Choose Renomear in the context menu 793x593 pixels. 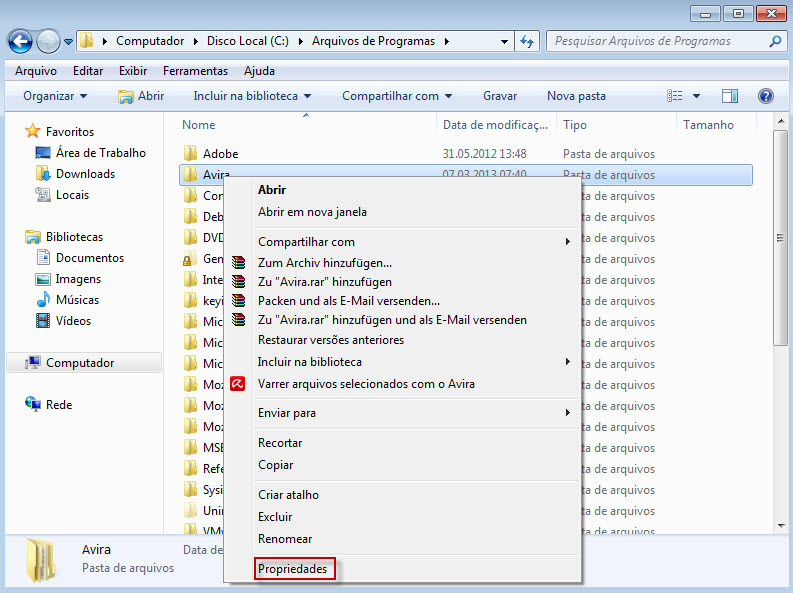point(285,539)
